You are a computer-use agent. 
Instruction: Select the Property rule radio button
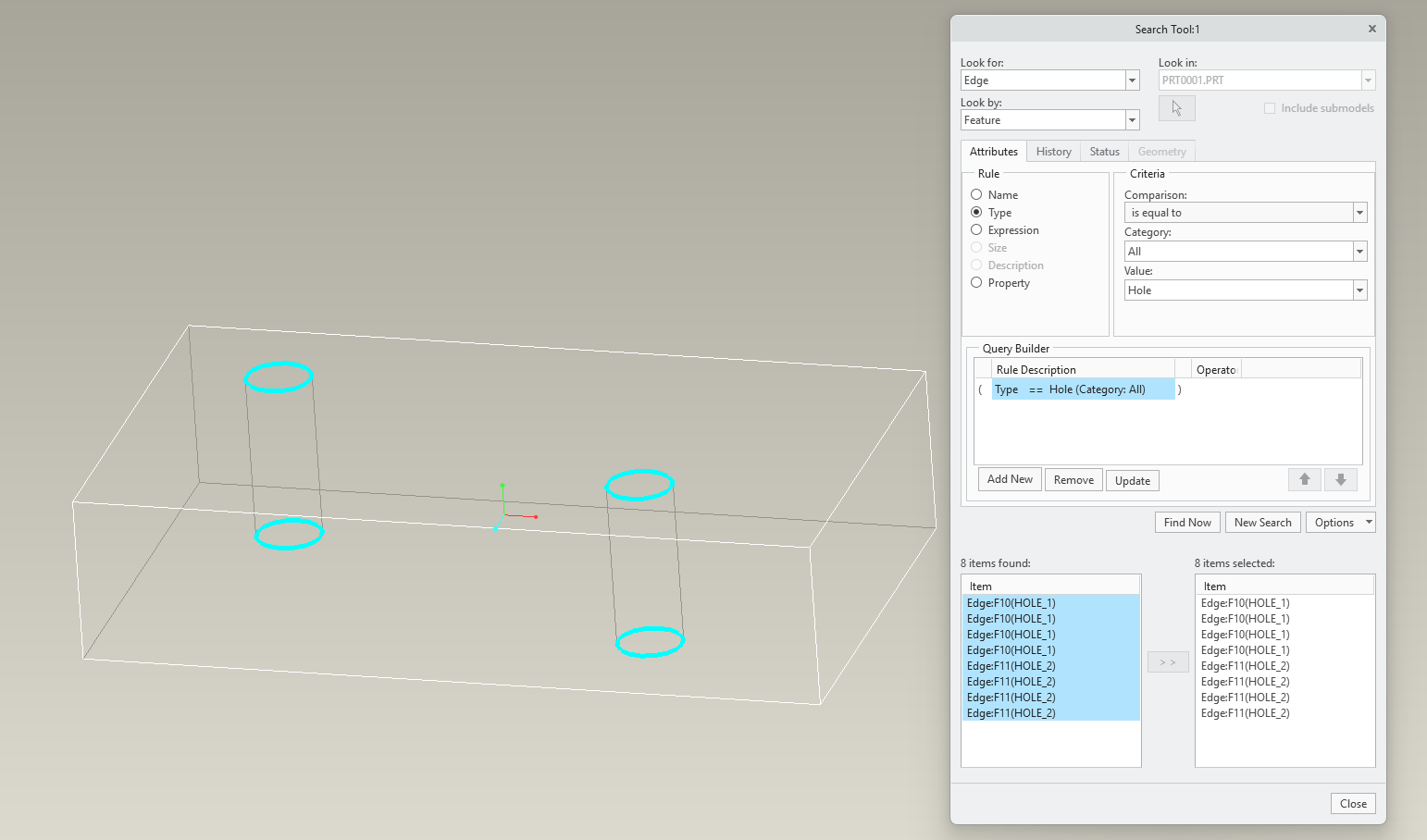click(x=977, y=282)
